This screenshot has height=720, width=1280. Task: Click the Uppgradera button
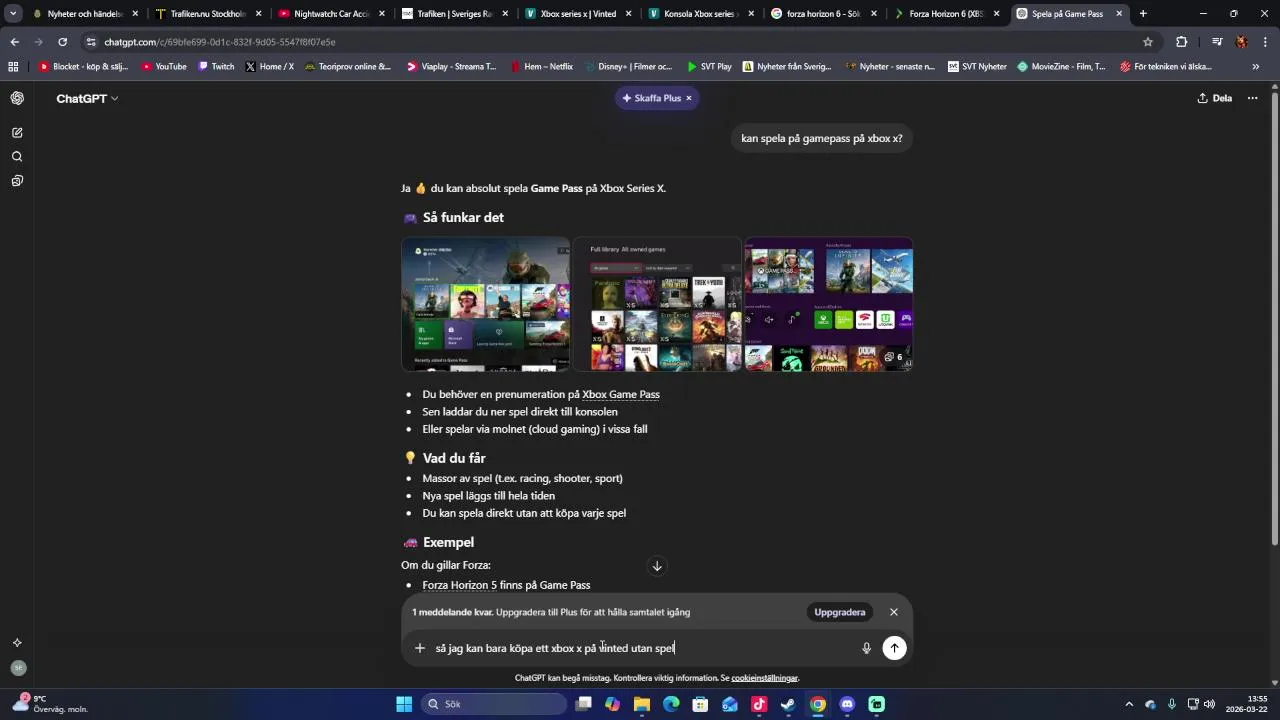coord(839,612)
